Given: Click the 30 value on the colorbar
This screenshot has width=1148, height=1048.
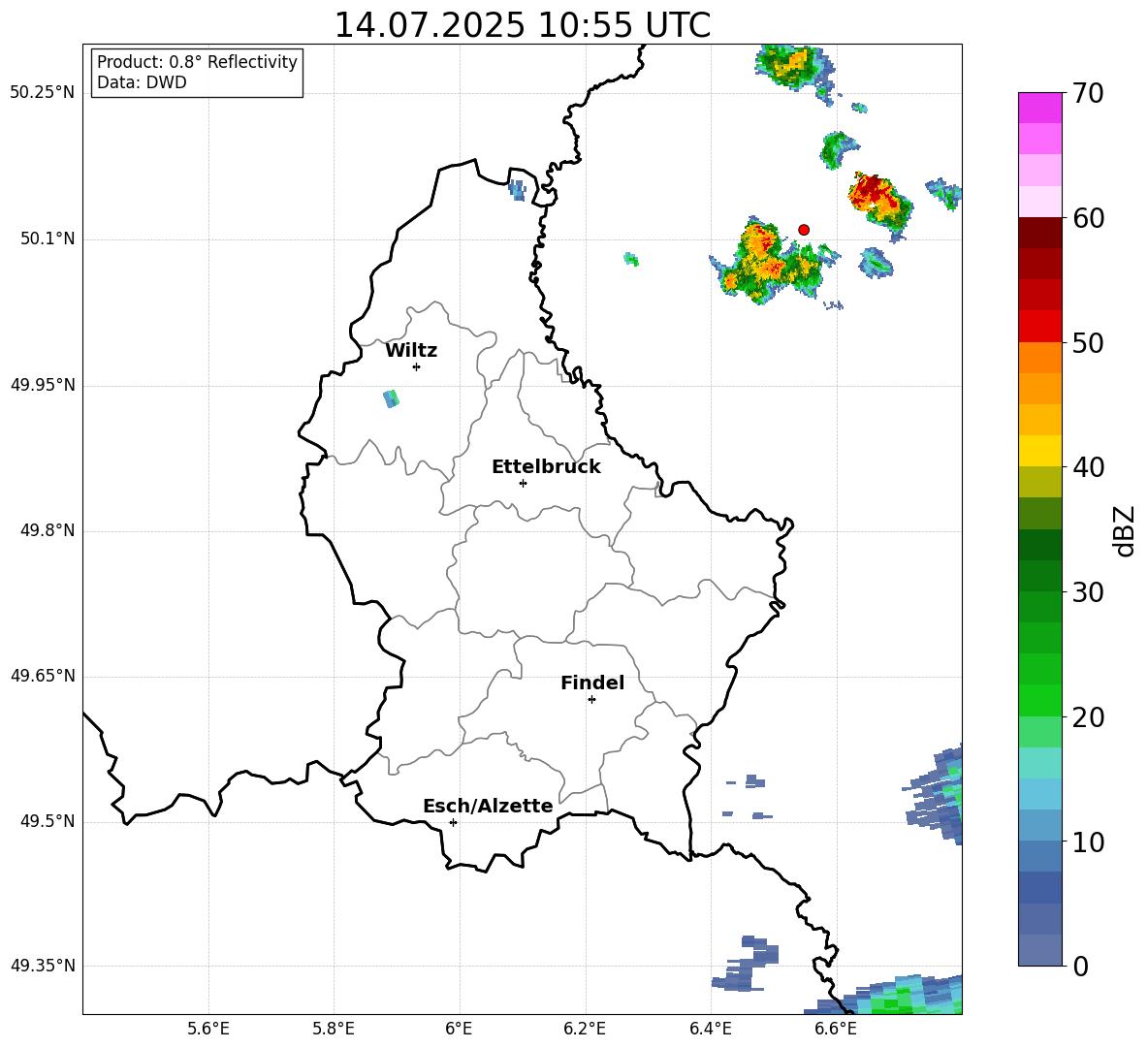Looking at the screenshot, I should pos(1088,592).
